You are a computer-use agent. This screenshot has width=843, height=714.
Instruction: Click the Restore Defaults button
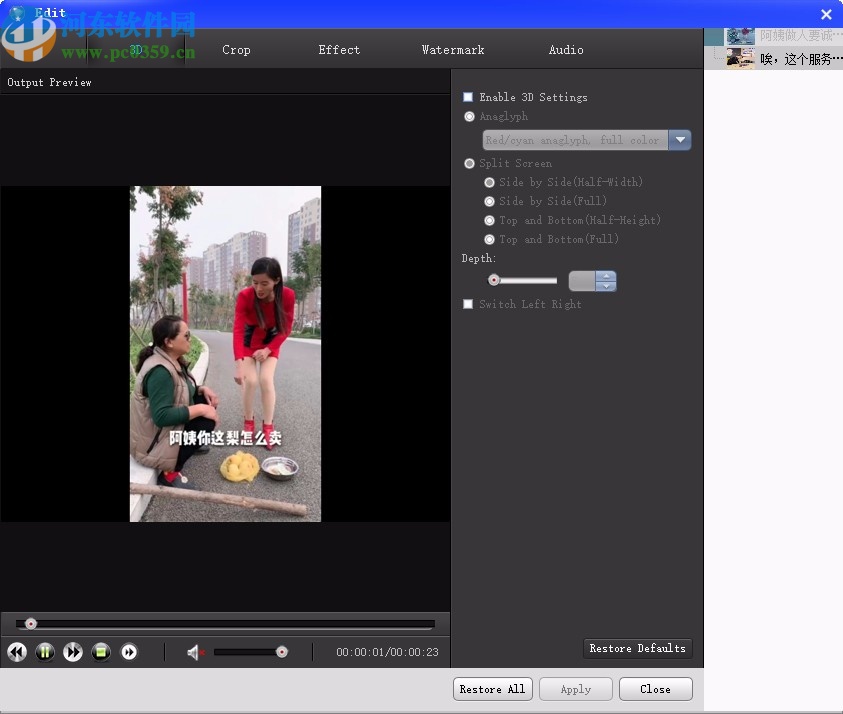click(637, 648)
